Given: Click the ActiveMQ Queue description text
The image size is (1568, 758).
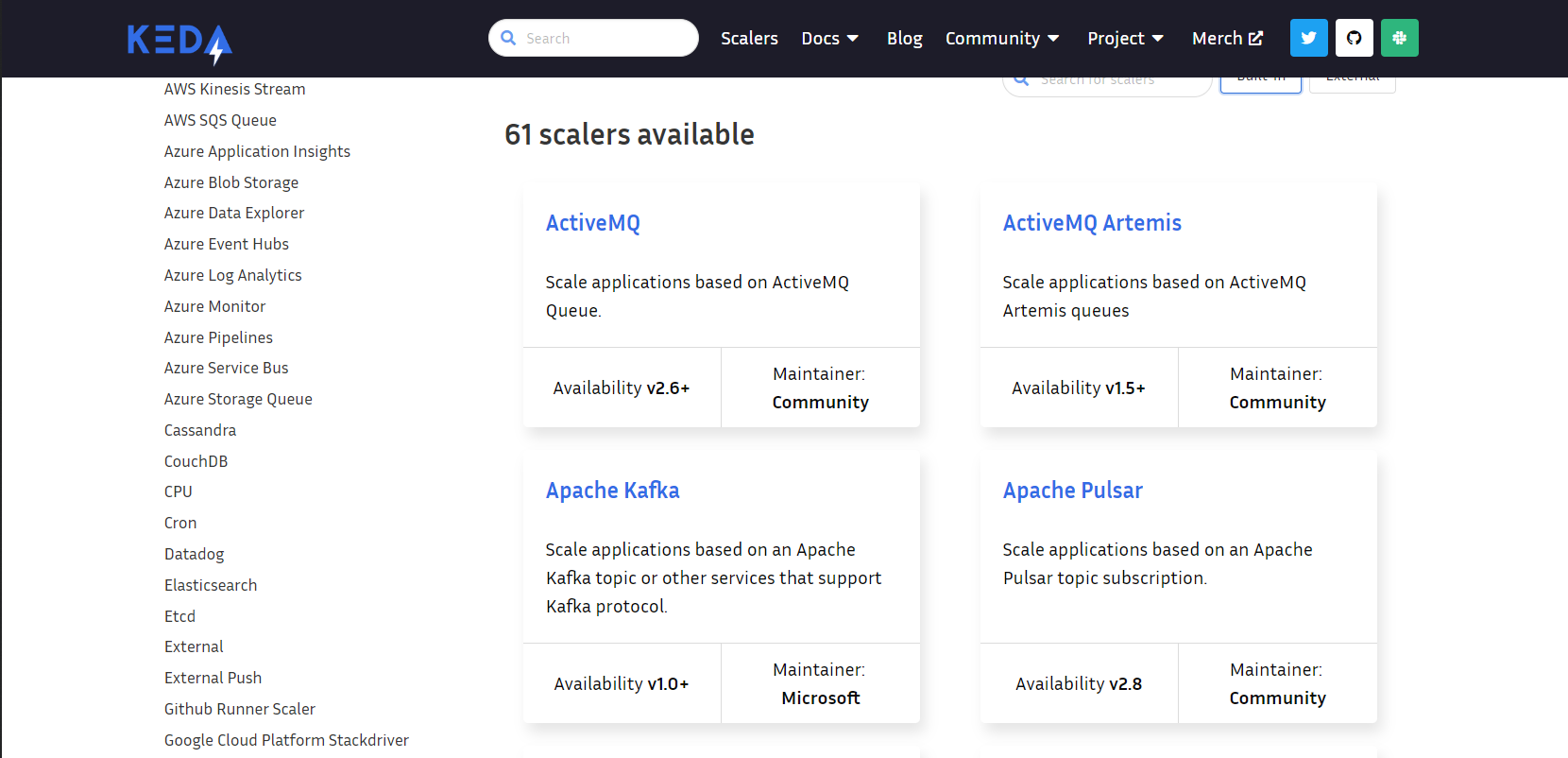Looking at the screenshot, I should click(697, 296).
